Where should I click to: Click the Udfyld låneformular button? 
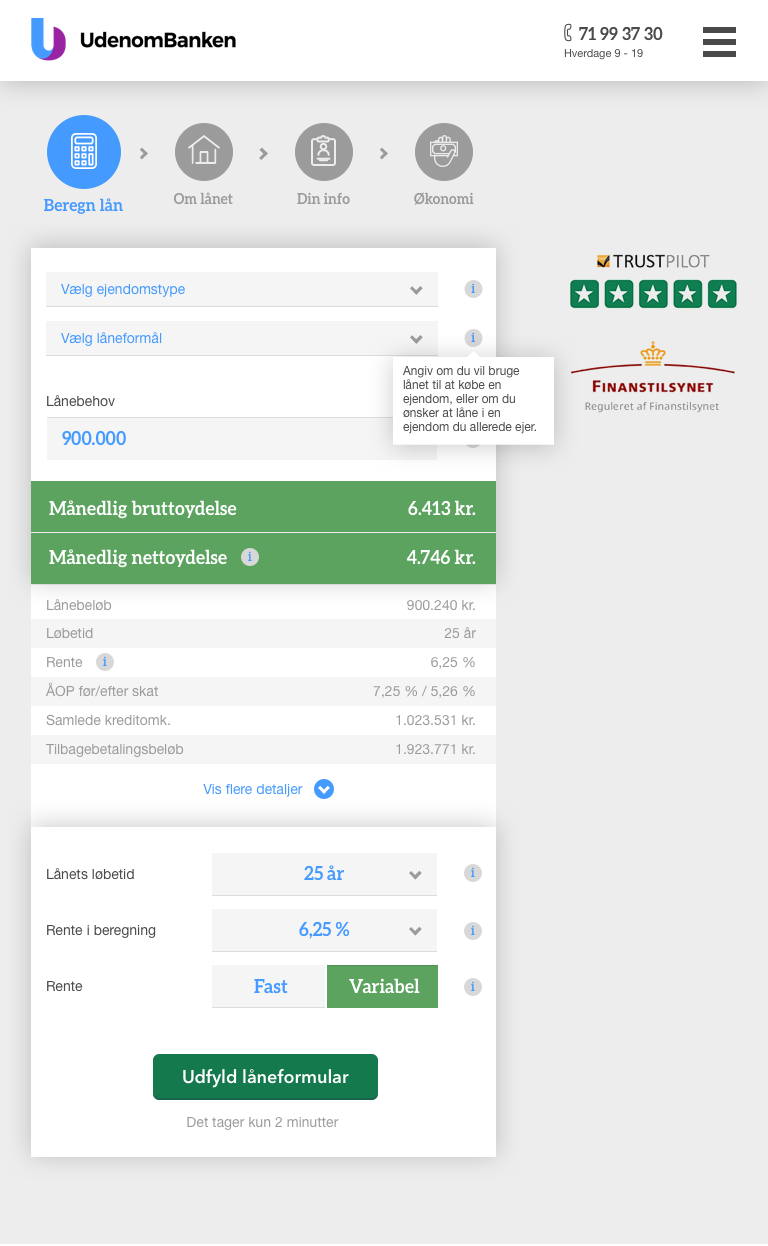coord(265,1077)
